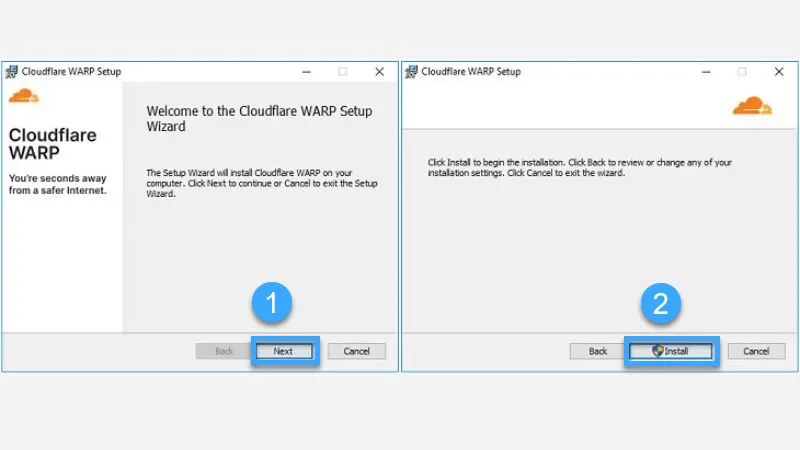Click the blue number 2 step badge
Image resolution: width=800 pixels, height=450 pixels.
pos(661,304)
